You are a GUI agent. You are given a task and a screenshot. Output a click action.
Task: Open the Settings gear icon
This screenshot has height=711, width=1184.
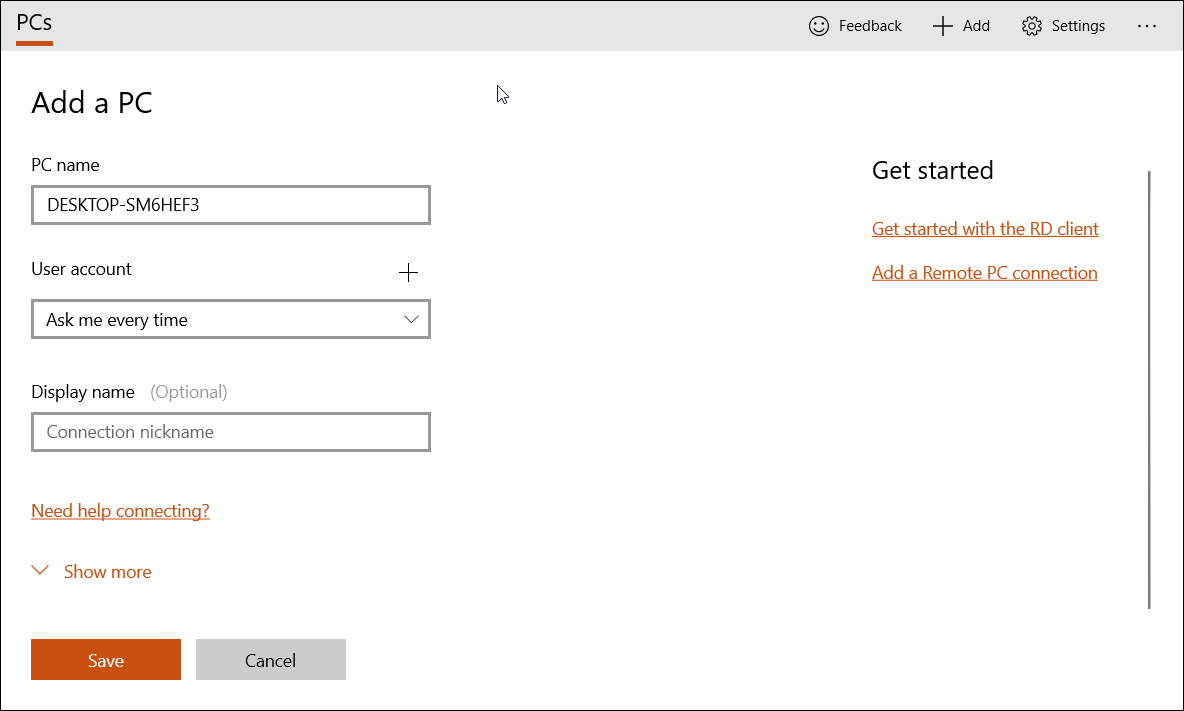[1031, 25]
